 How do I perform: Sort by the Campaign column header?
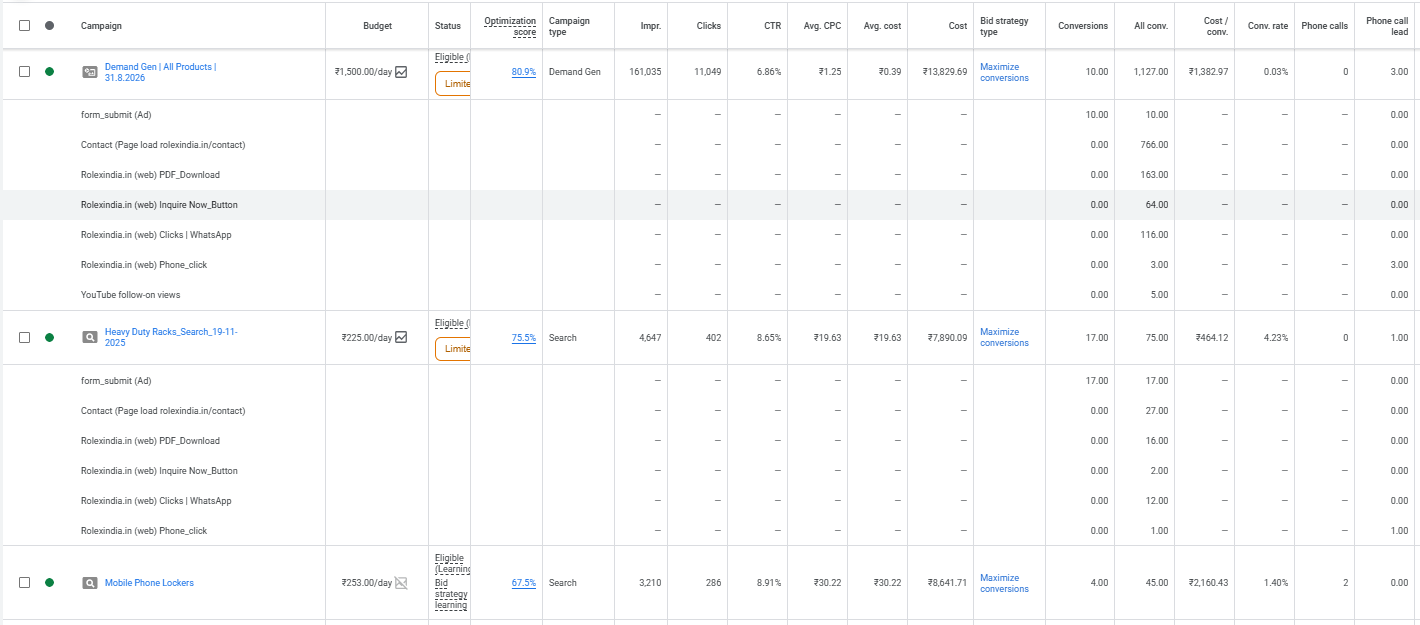pyautogui.click(x=101, y=26)
